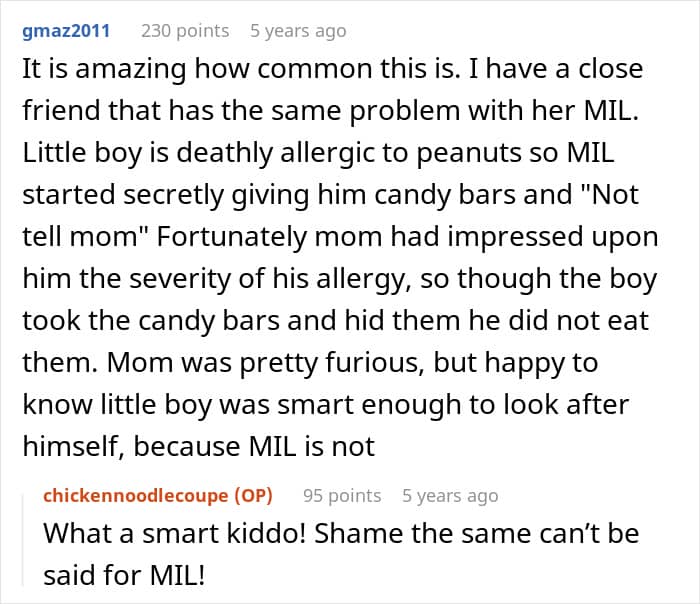Click the line starting "It is amazing"
Image resolution: width=700 pixels, height=604 pixels.
coord(332,71)
